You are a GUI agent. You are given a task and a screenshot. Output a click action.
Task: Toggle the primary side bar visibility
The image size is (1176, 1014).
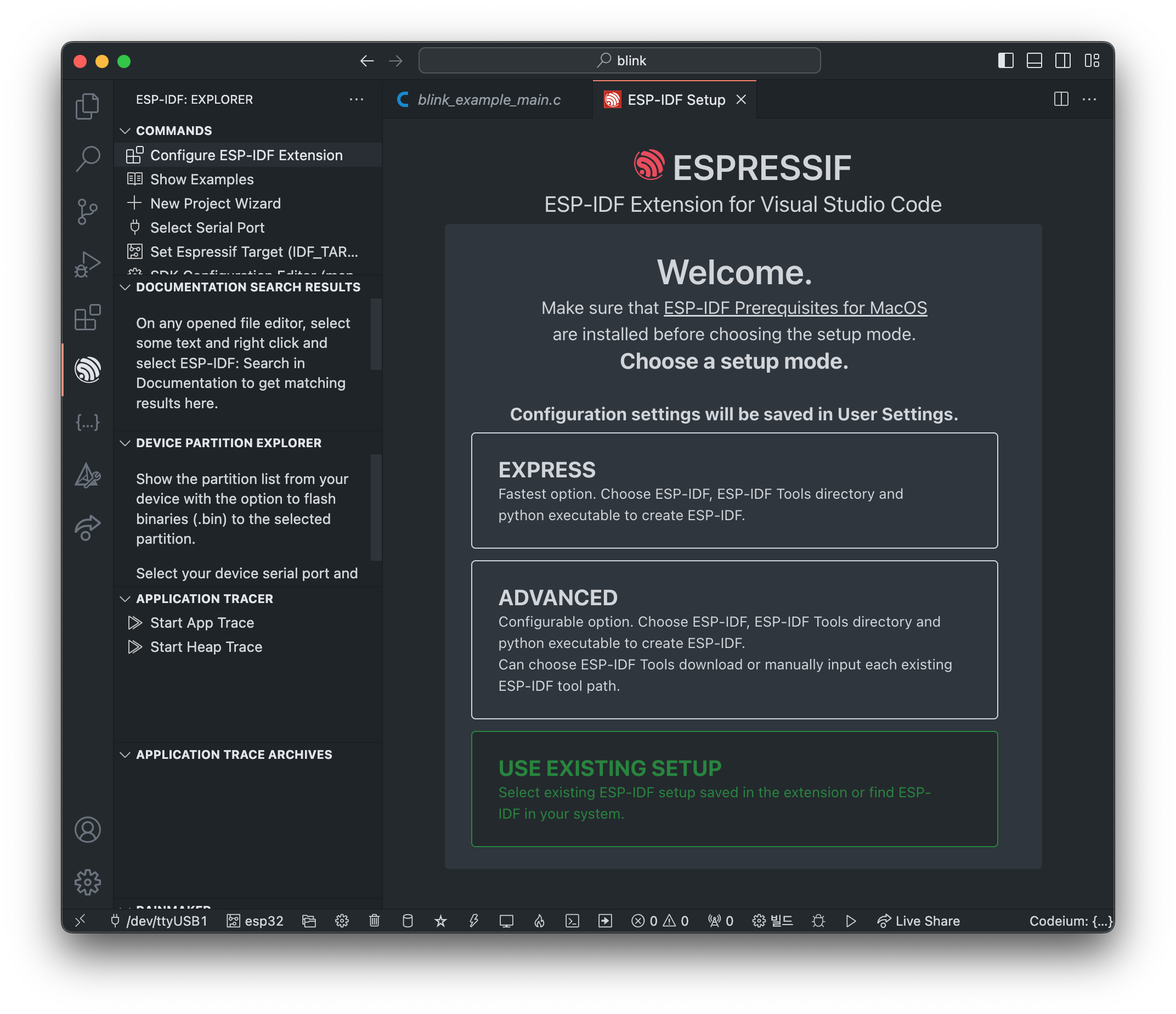tap(1006, 61)
